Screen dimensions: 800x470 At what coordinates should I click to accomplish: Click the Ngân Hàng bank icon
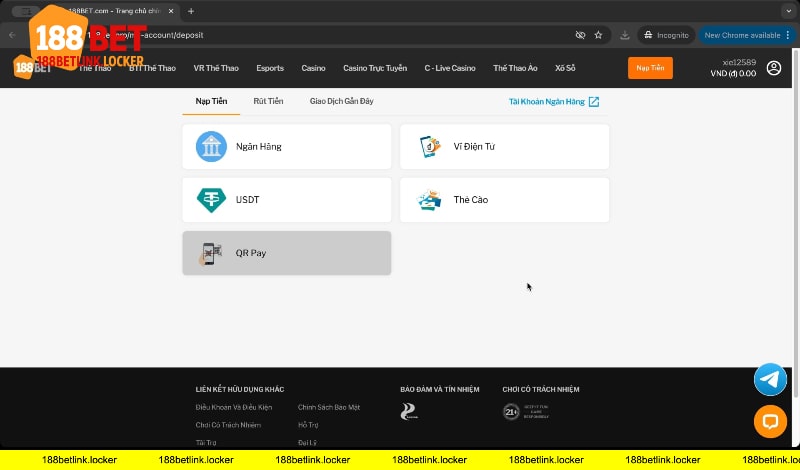tap(211, 147)
